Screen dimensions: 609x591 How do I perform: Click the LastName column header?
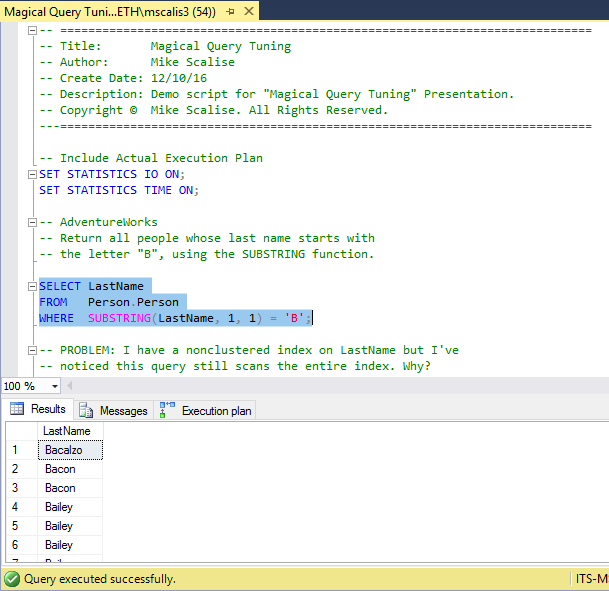click(x=70, y=431)
